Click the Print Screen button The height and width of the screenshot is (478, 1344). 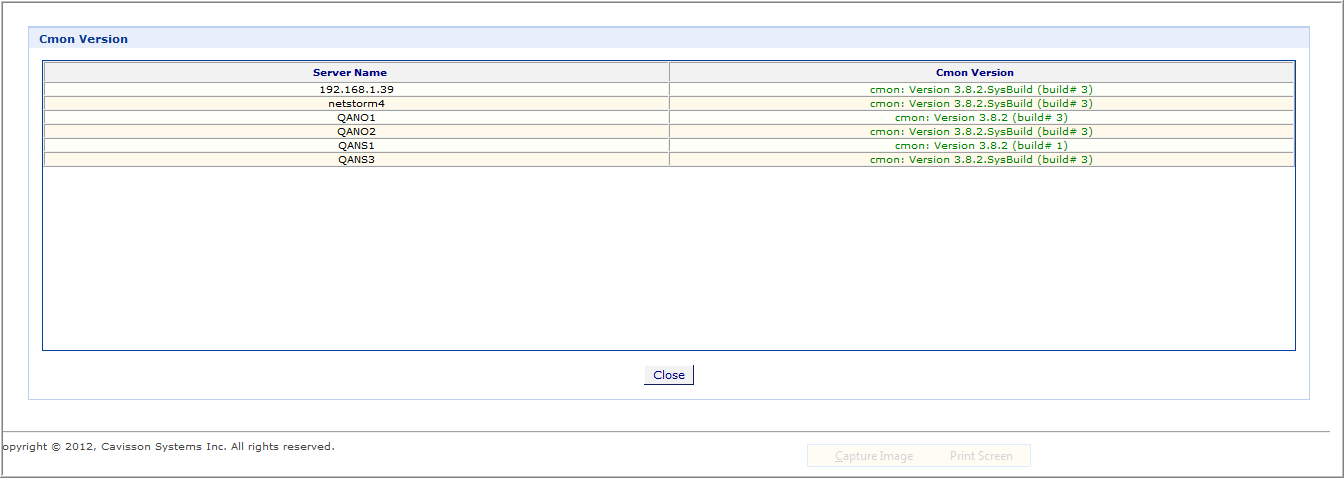(981, 456)
